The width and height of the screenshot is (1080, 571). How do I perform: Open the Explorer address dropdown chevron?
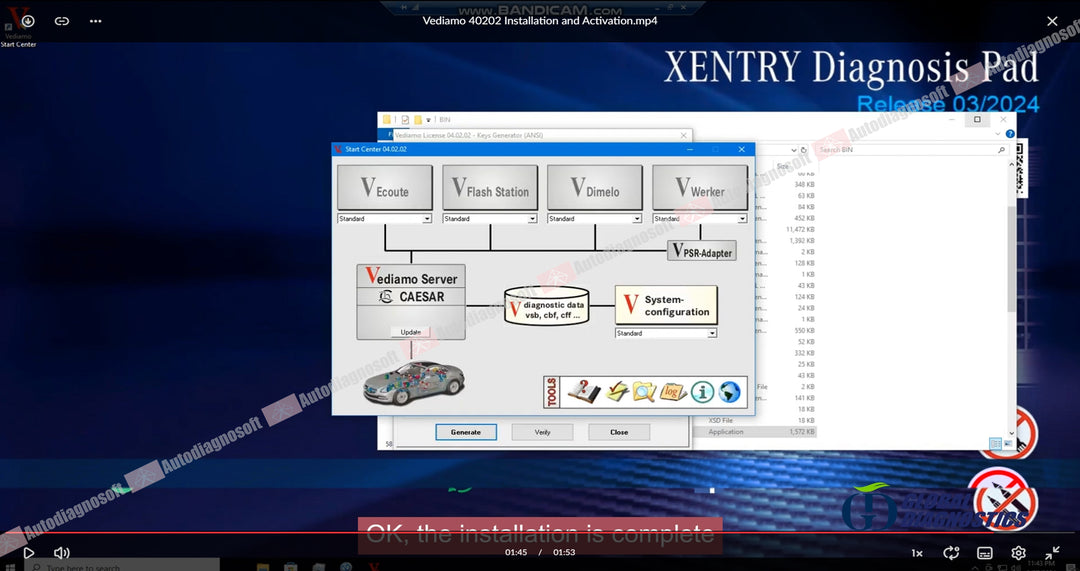[793, 149]
